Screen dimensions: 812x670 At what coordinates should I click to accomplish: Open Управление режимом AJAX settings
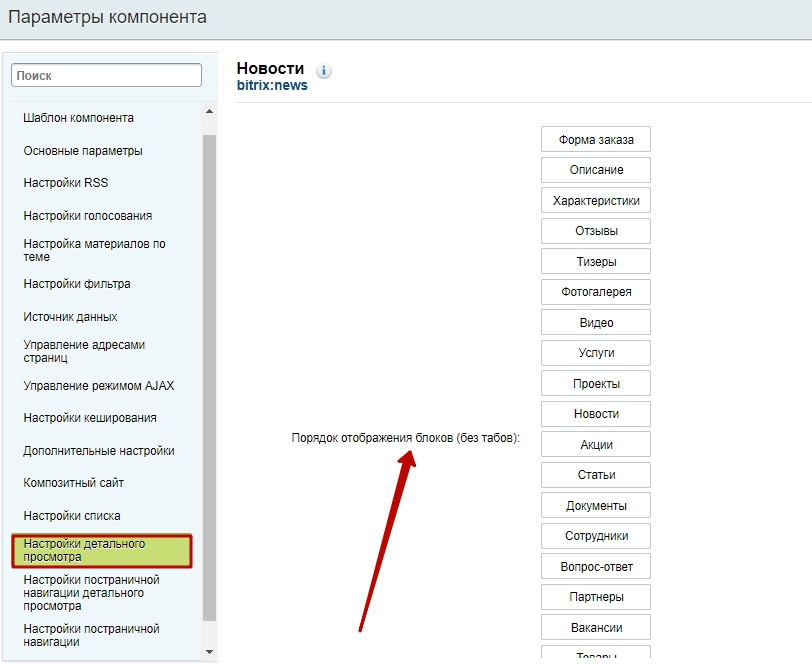98,386
